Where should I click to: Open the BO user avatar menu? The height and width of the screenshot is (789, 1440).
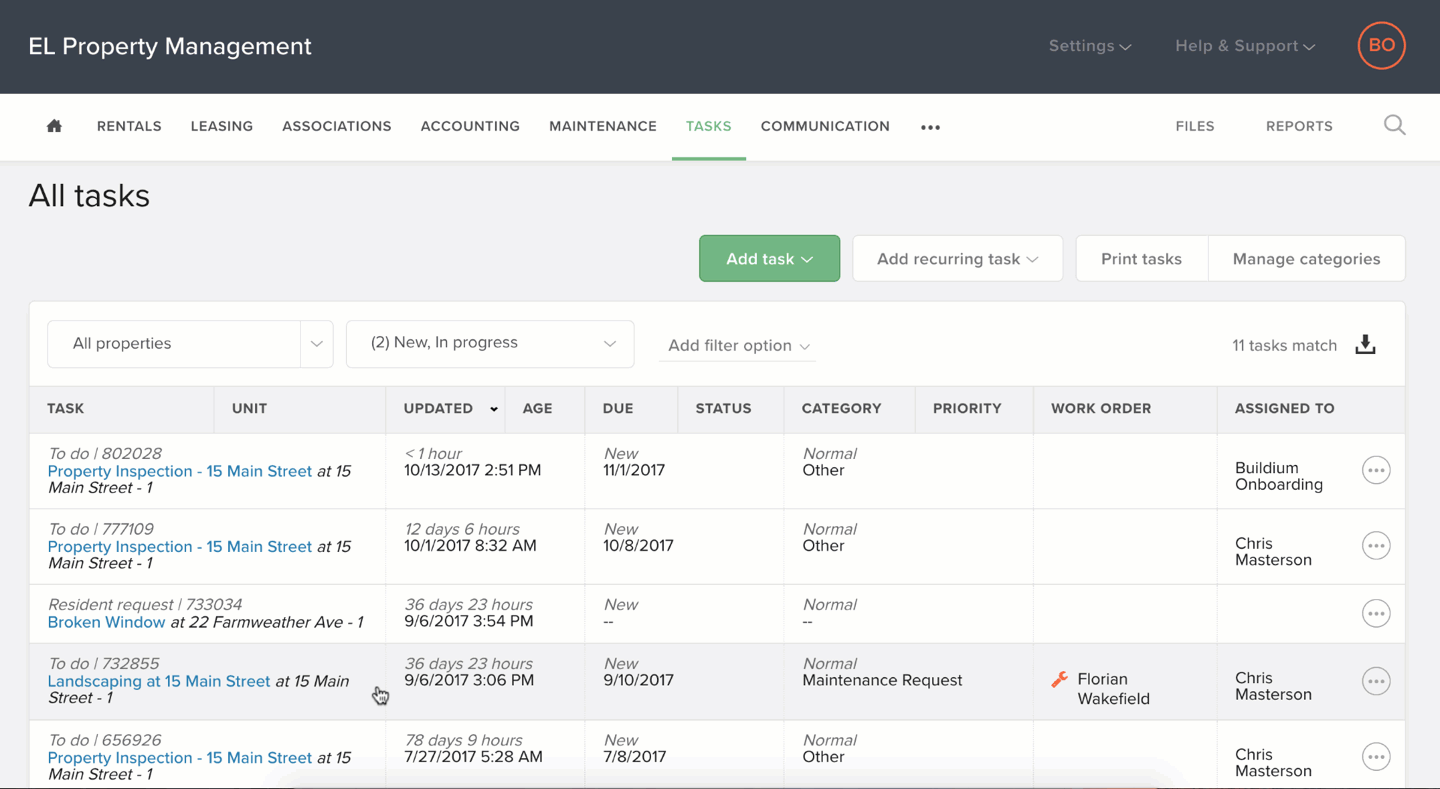(1381, 46)
